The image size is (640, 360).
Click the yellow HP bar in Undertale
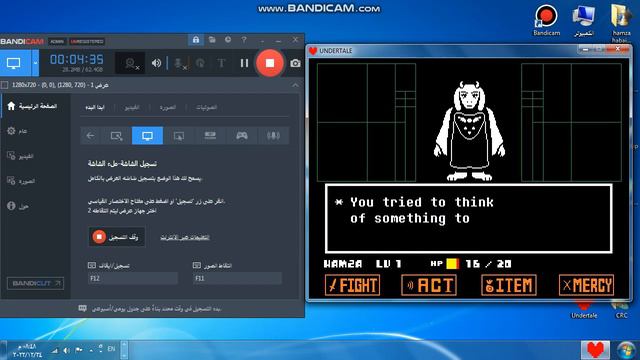point(453,264)
